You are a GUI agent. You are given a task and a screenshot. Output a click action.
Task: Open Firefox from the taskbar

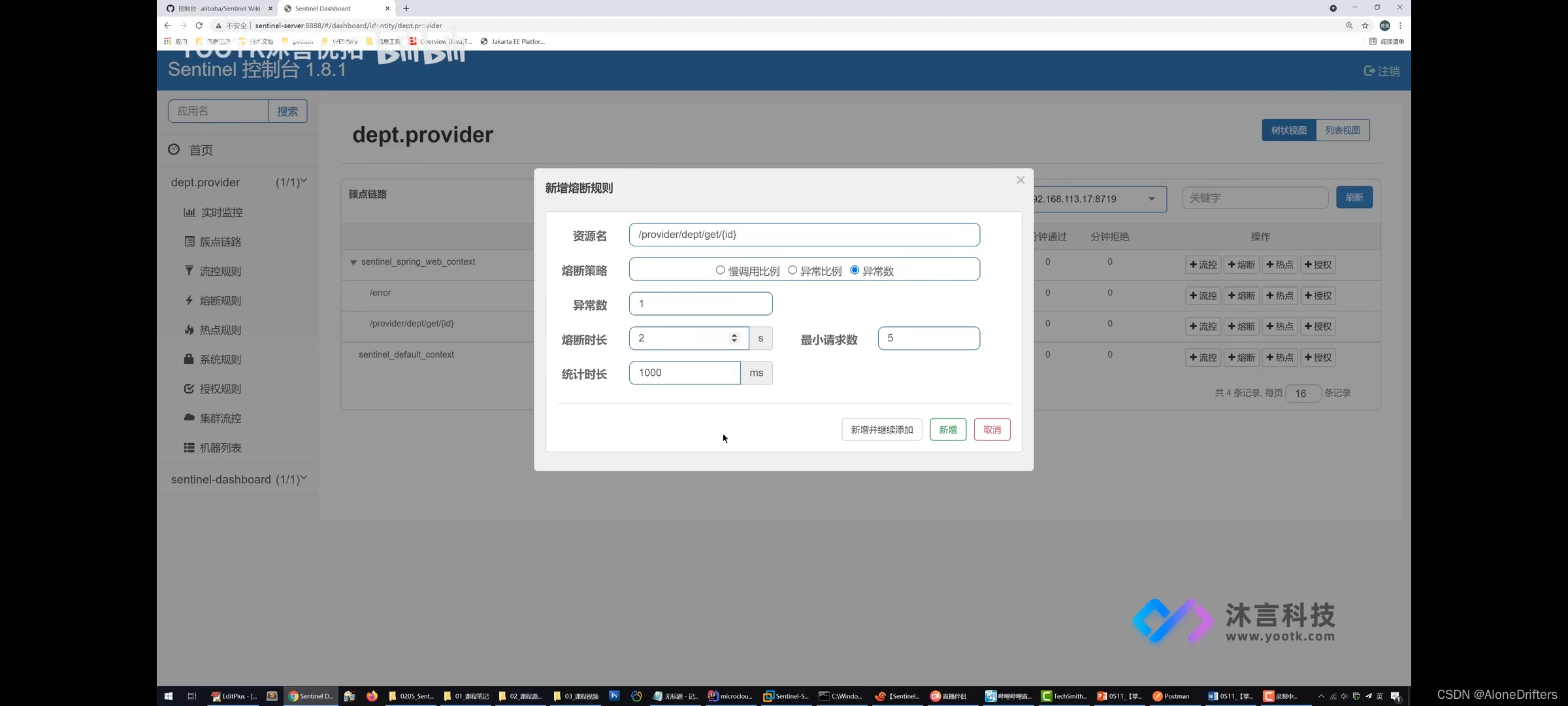coord(372,696)
